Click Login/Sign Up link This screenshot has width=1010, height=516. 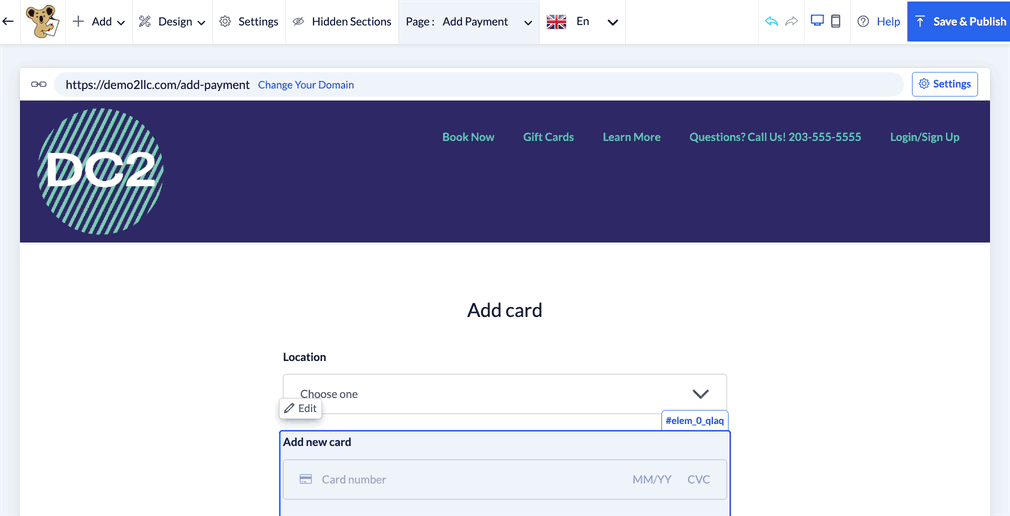tap(924, 137)
